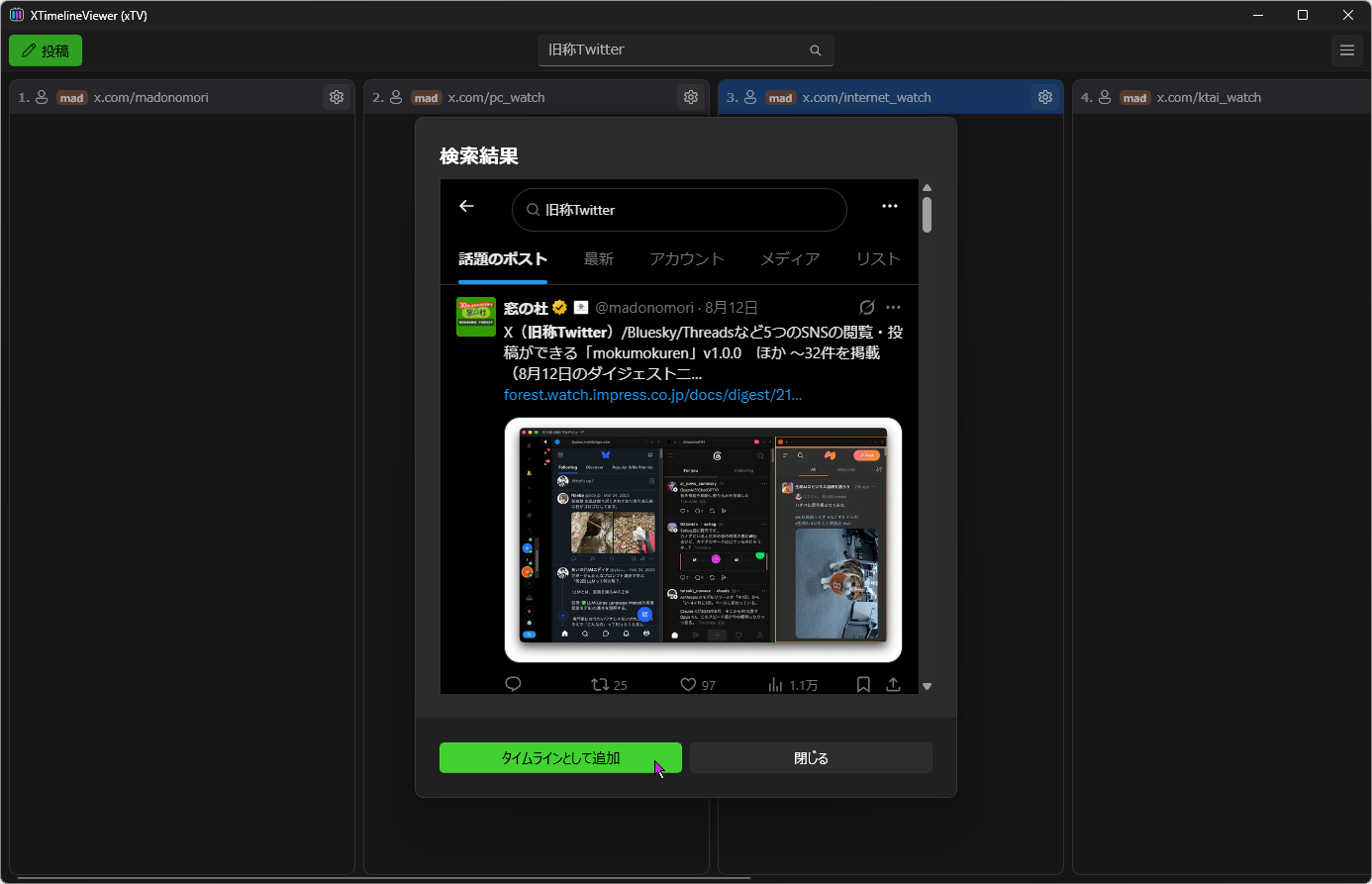Open the アカウント tab
Image resolution: width=1372 pixels, height=884 pixels.
pyautogui.click(x=687, y=259)
